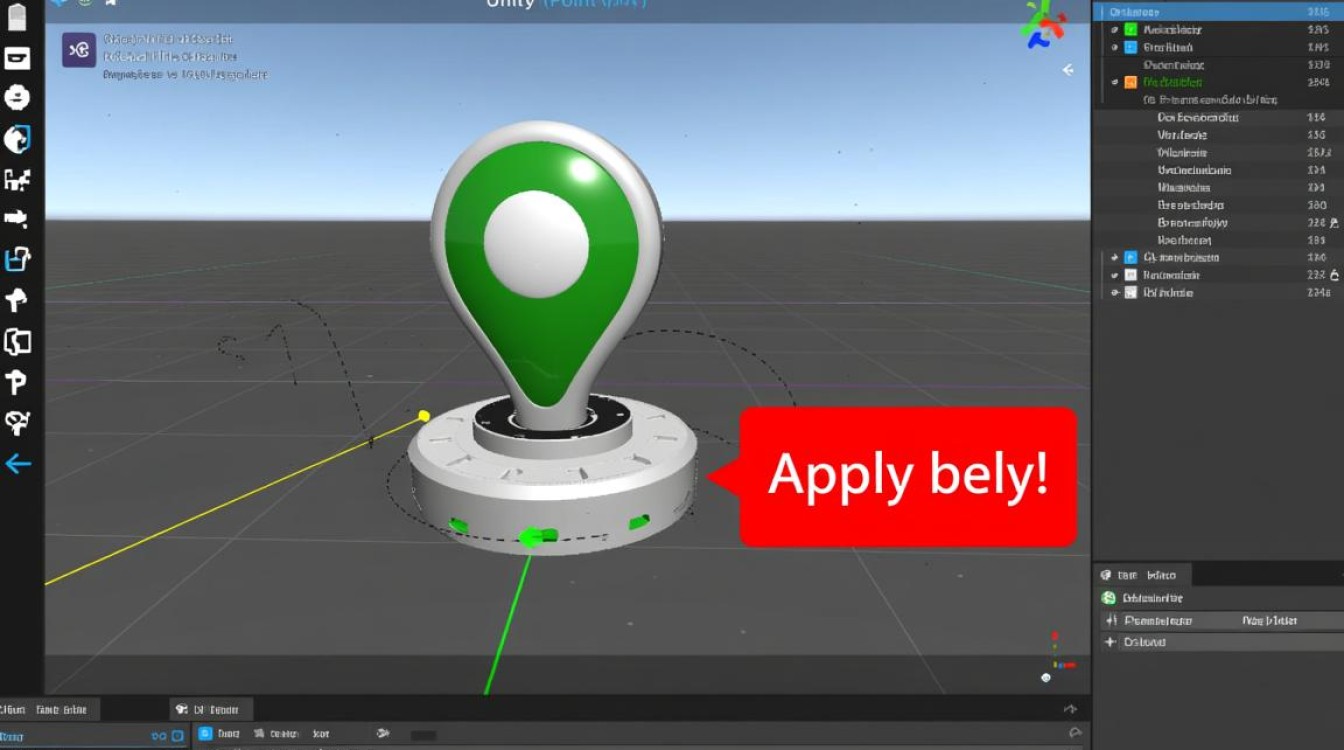Expand the last hierarchy row with image icon
This screenshot has height=750, width=1344.
coord(1114,293)
